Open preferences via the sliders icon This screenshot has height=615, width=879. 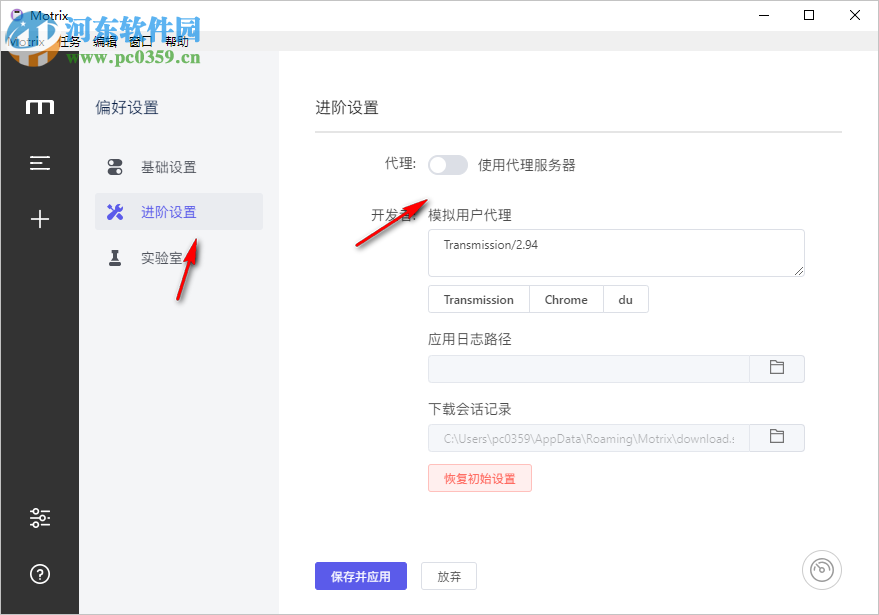[40, 517]
